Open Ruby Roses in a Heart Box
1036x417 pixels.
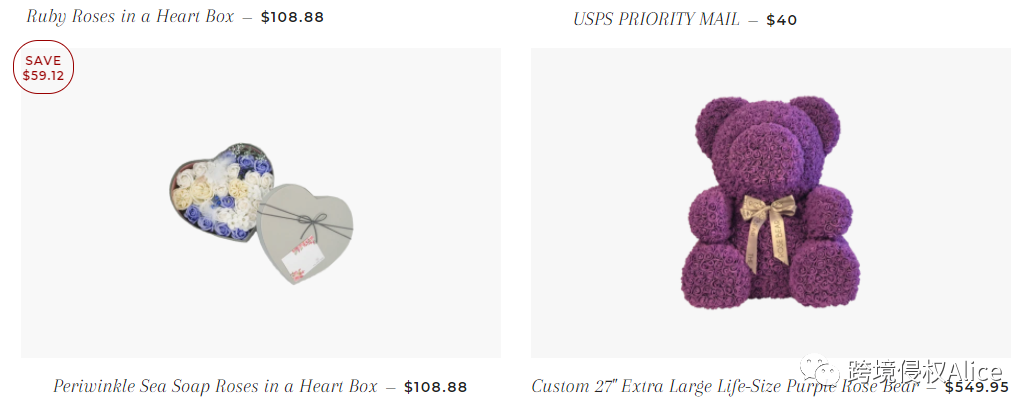[x=130, y=17]
